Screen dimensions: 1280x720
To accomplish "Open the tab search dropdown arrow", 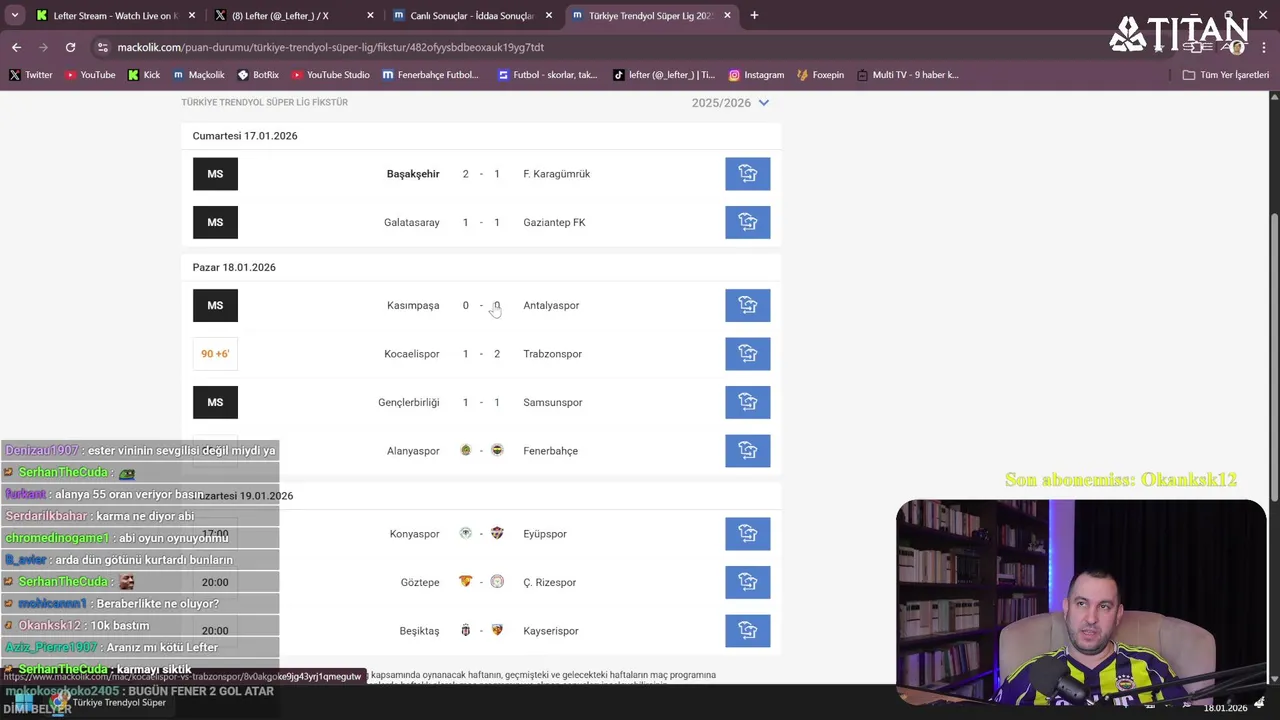I will click(x=14, y=15).
